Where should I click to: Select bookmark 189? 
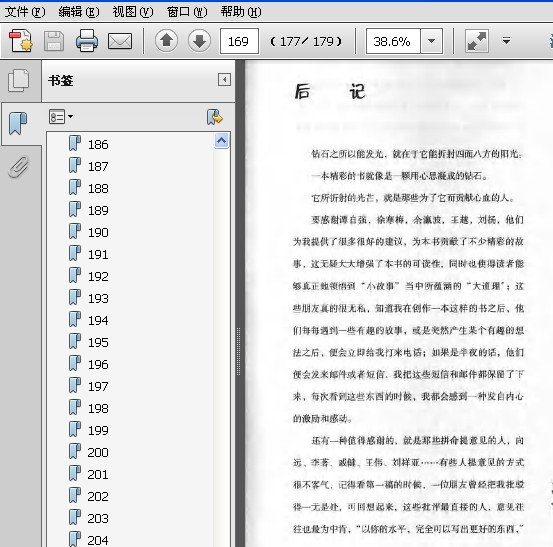(98, 211)
